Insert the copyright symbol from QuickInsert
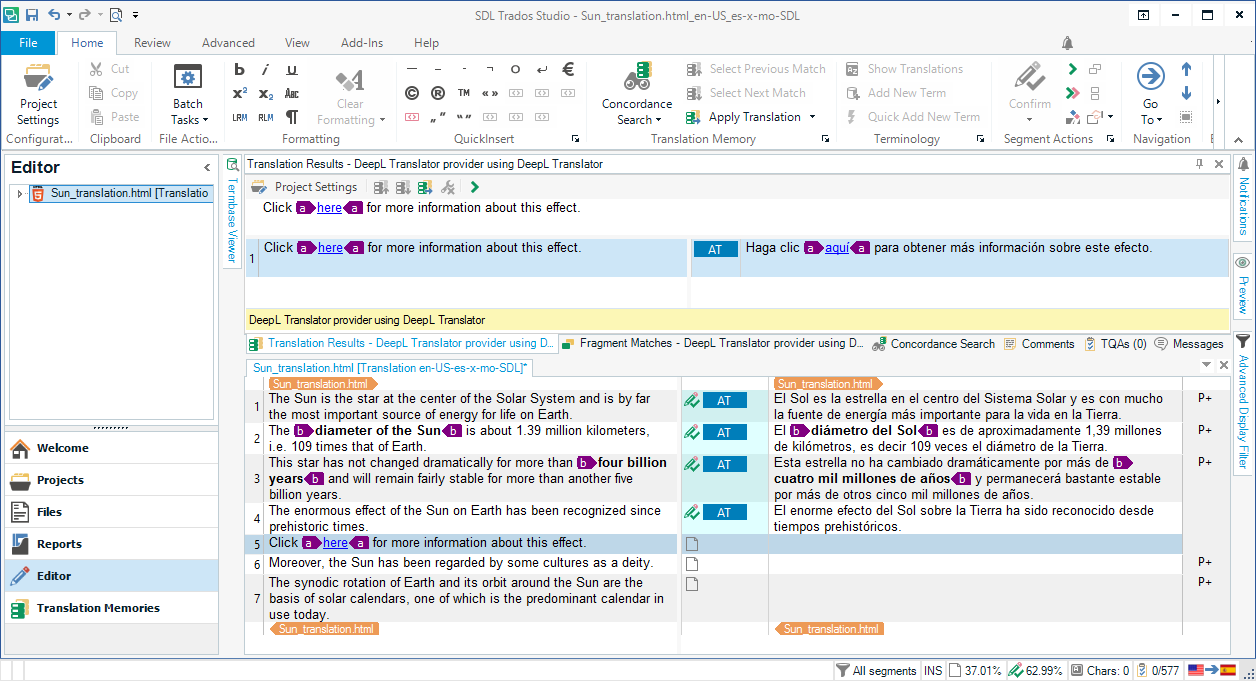1256x681 pixels. [411, 93]
